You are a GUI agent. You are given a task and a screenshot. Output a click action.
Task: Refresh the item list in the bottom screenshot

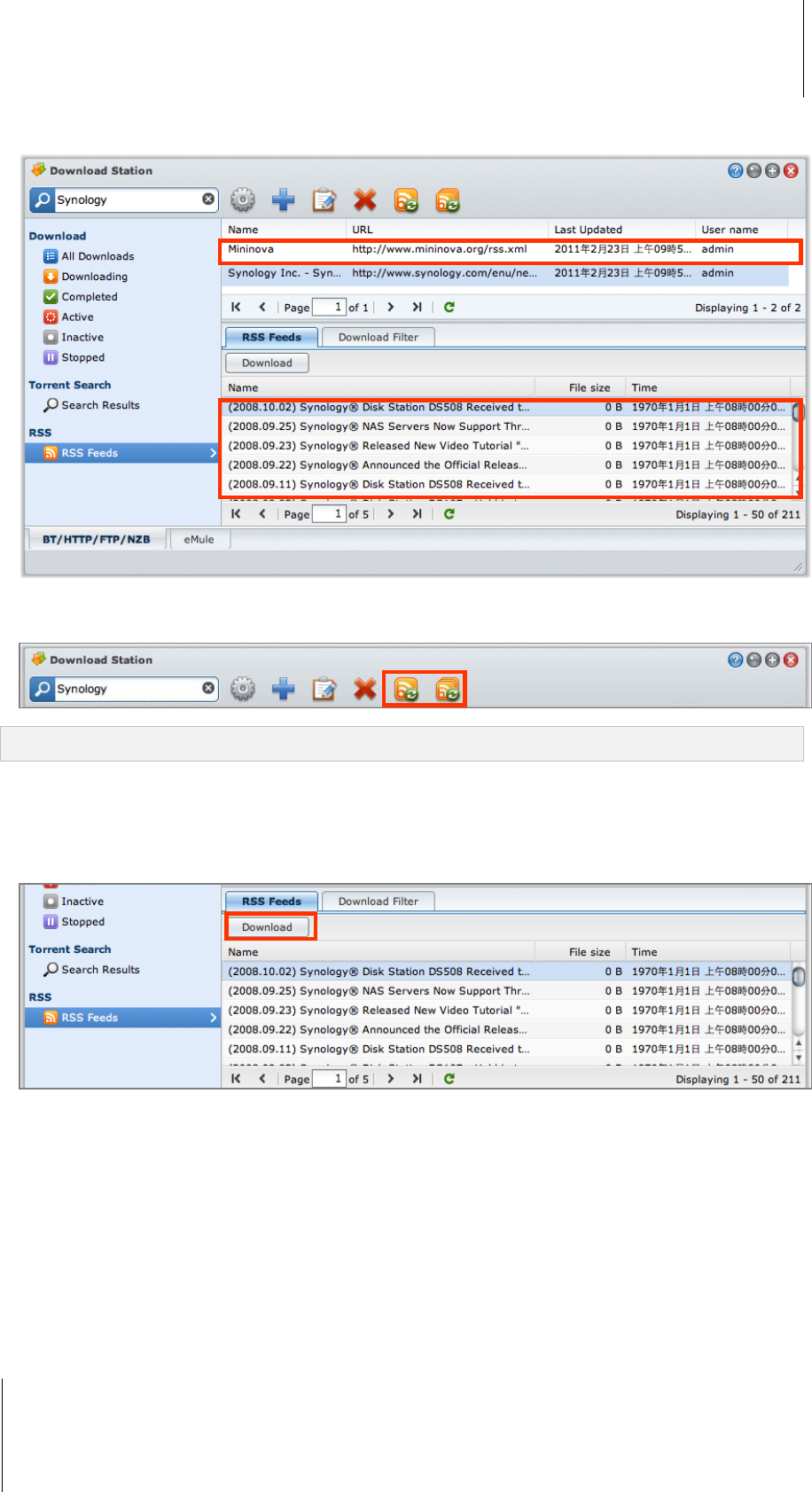(x=449, y=1078)
